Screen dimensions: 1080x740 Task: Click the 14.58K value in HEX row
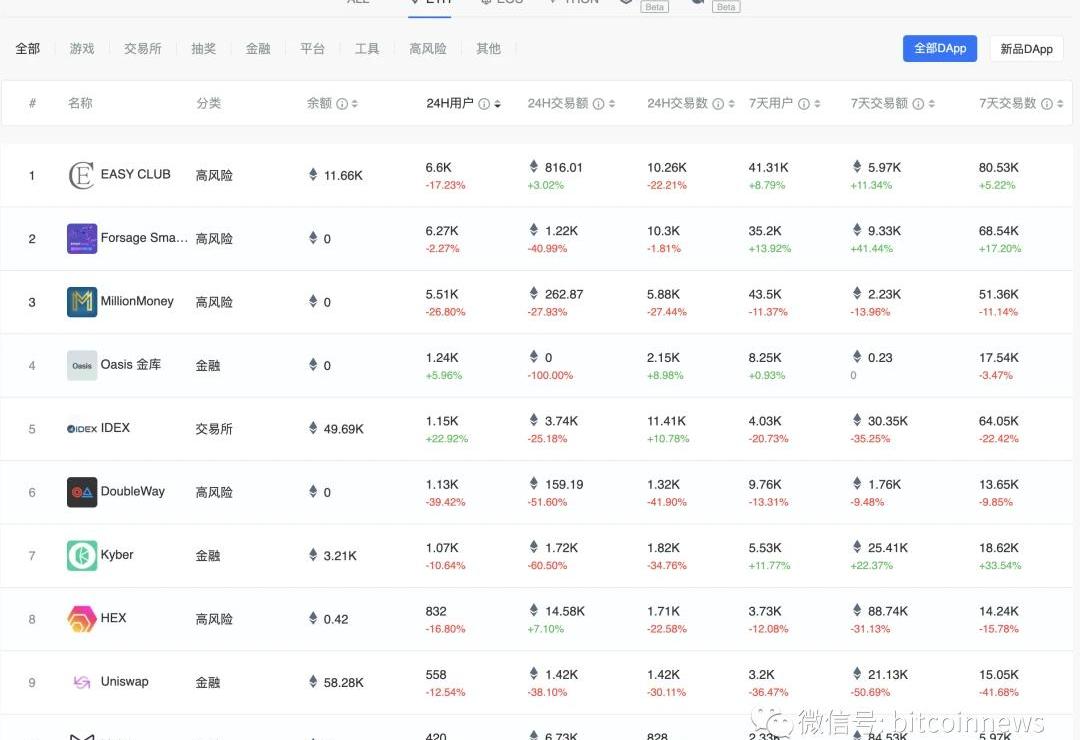point(565,611)
